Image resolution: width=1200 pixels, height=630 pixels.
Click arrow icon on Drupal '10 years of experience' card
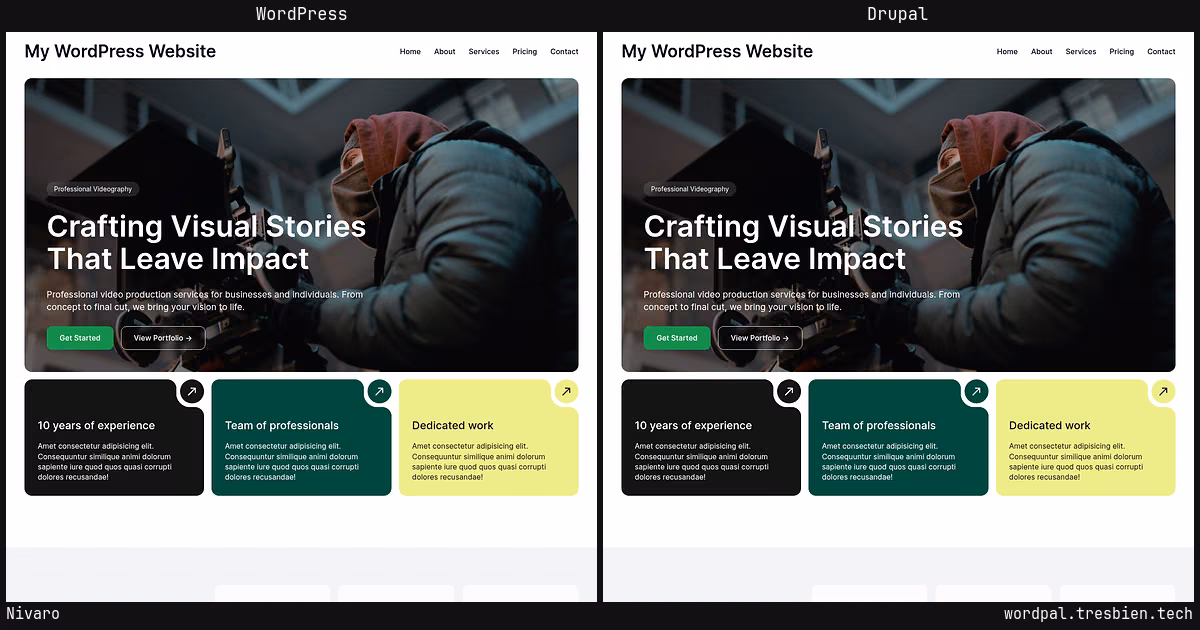[x=789, y=391]
